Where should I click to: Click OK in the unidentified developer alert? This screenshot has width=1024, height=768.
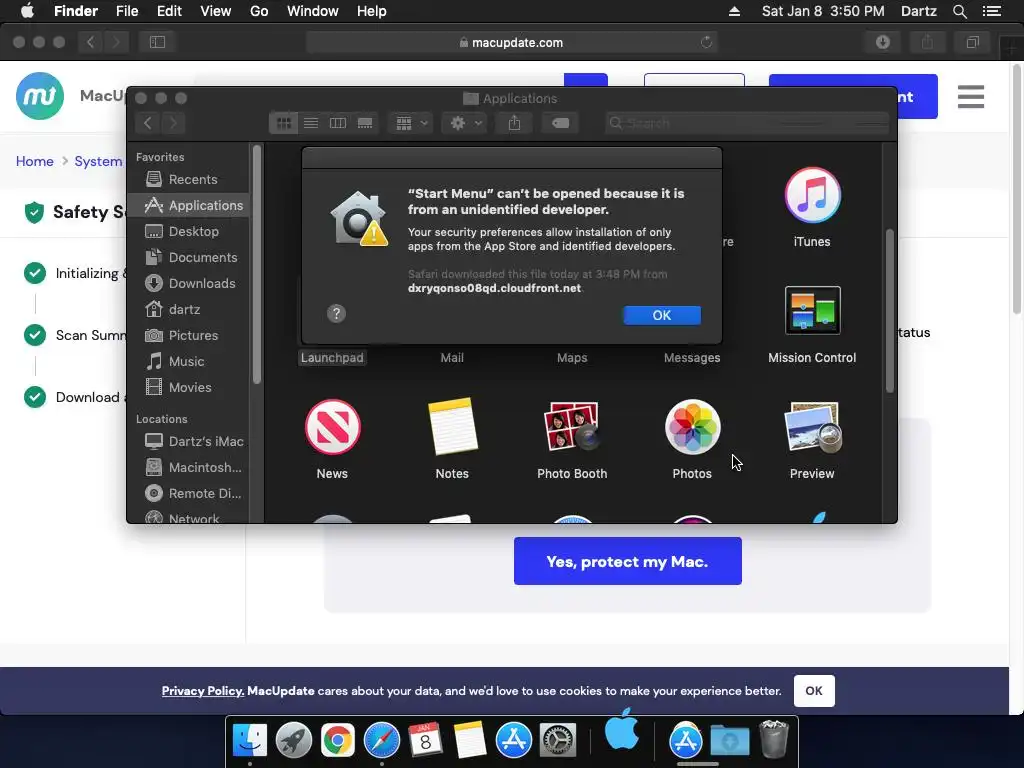[662, 315]
